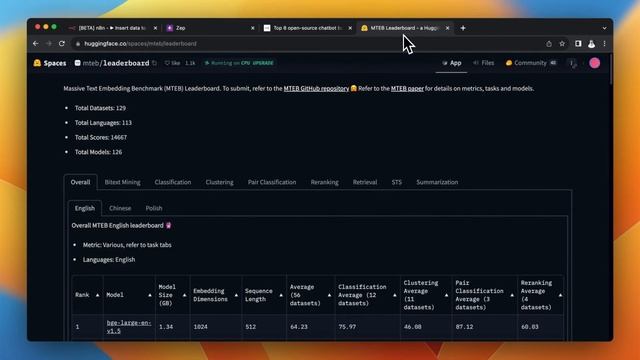The width and height of the screenshot is (640, 360).
Task: Open the Files tab
Action: pos(484,63)
